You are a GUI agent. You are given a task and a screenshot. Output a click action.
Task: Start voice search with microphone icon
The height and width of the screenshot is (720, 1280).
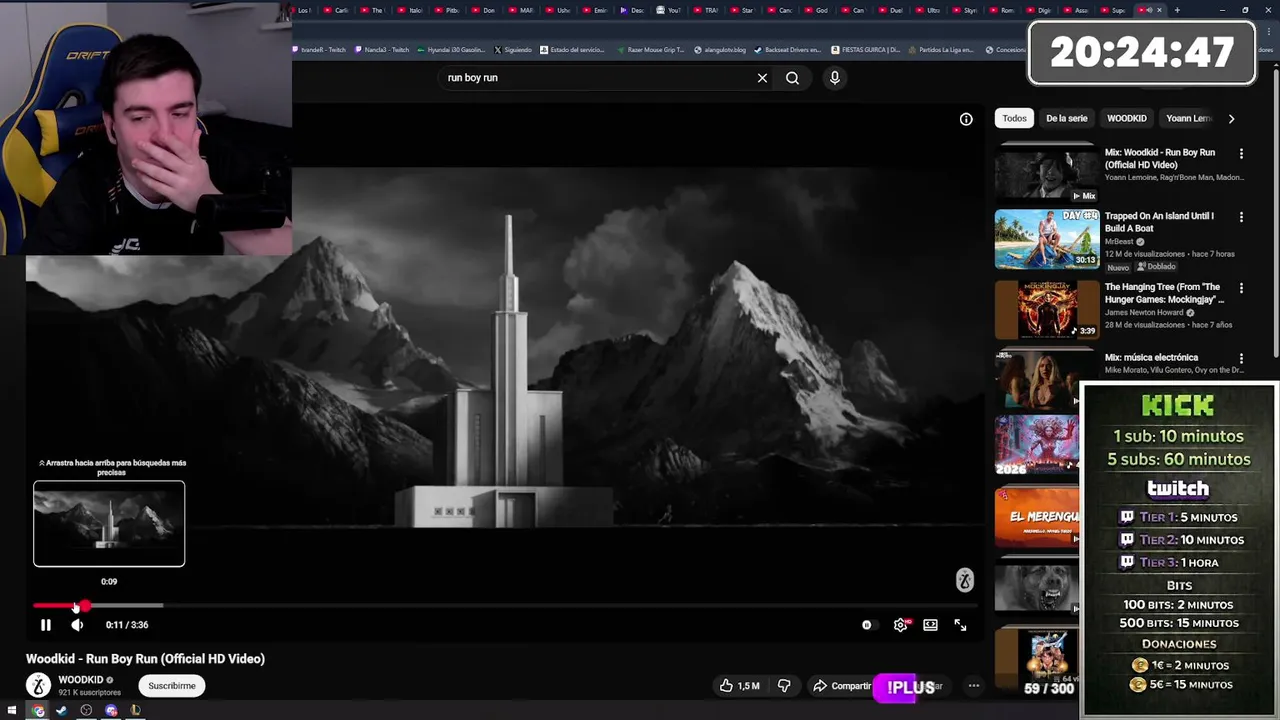click(834, 78)
